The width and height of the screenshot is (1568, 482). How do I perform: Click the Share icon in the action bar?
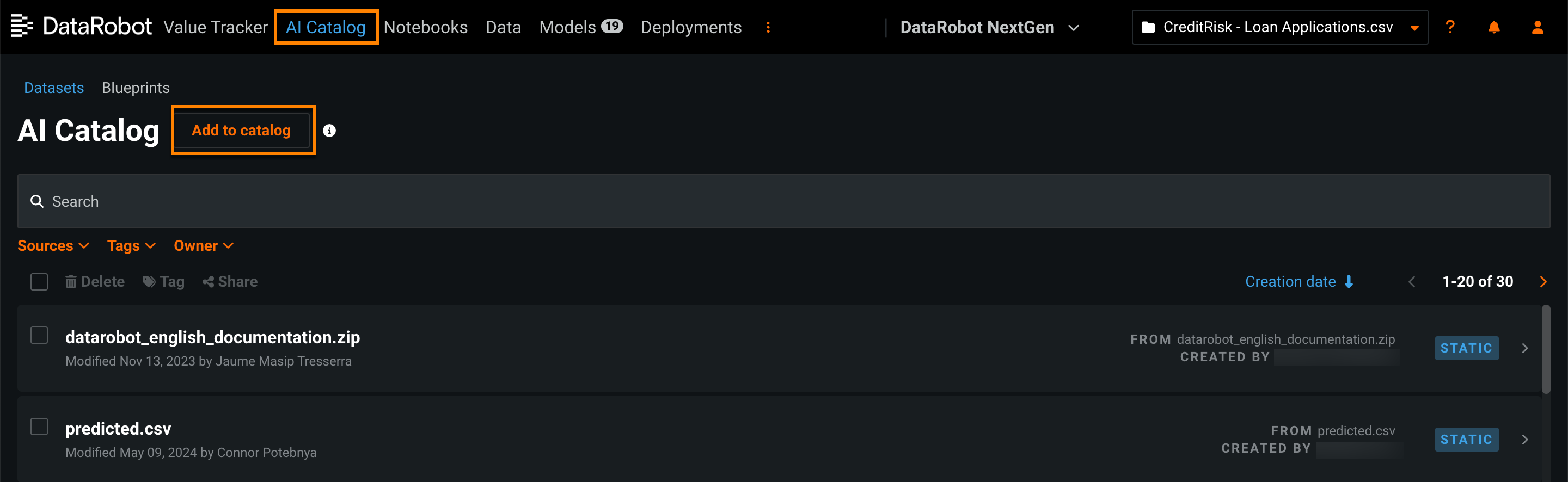pos(230,282)
